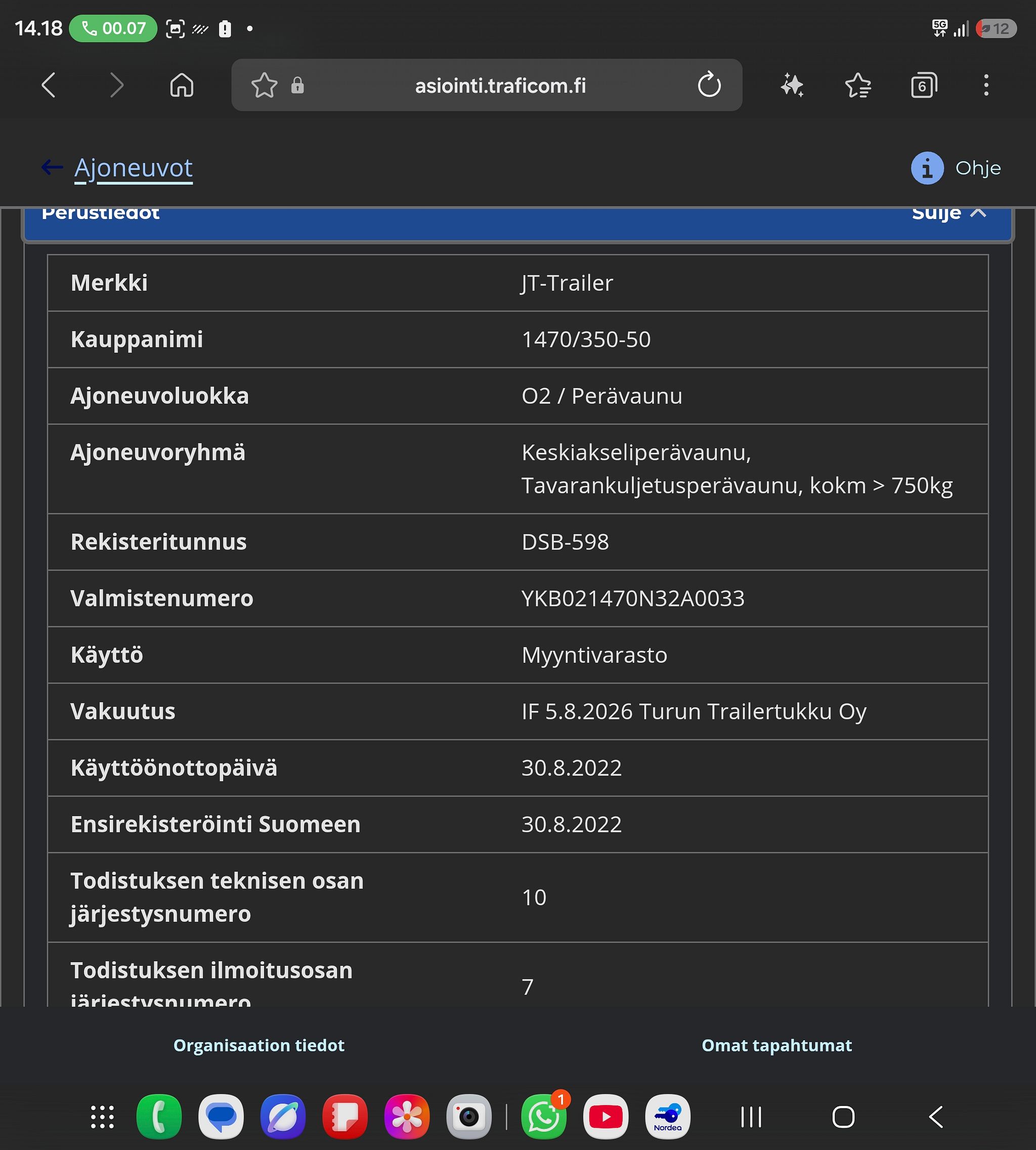
Task: Open the browser three-dot menu
Action: click(x=986, y=86)
